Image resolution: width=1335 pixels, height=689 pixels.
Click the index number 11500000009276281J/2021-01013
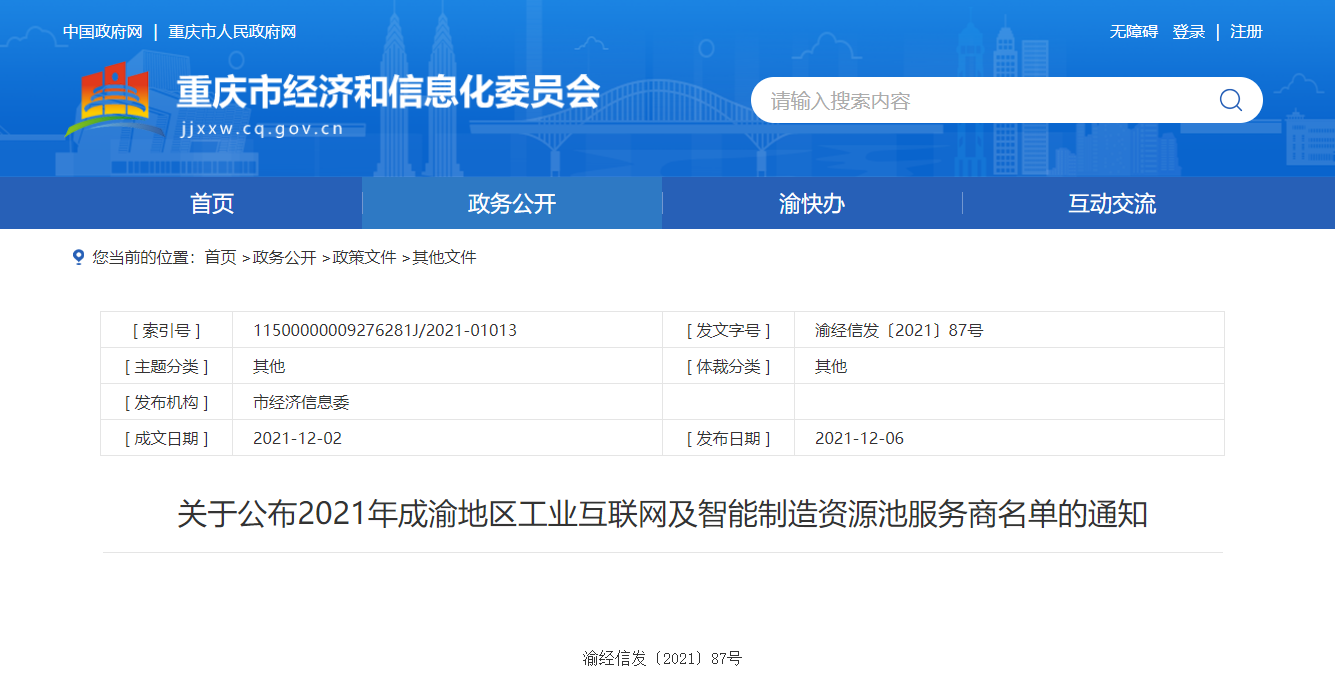385,330
